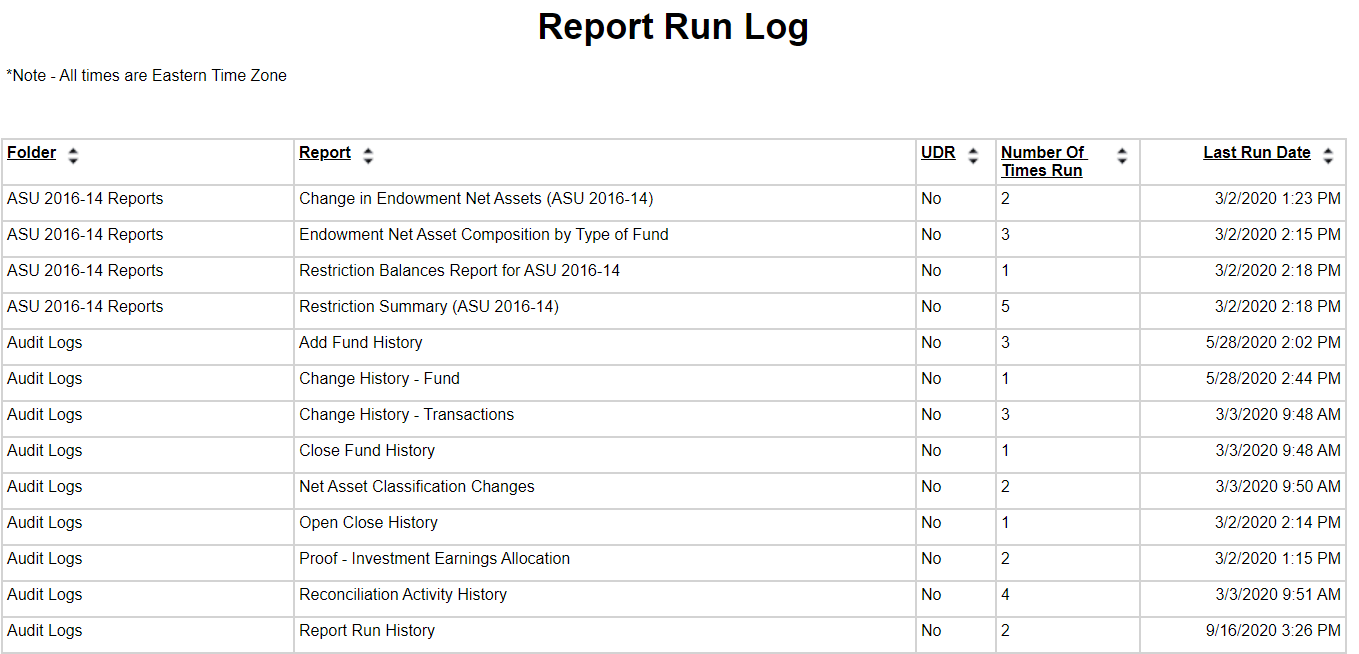
Task: Click the sort arrows beside Folder header
Action: click(73, 156)
